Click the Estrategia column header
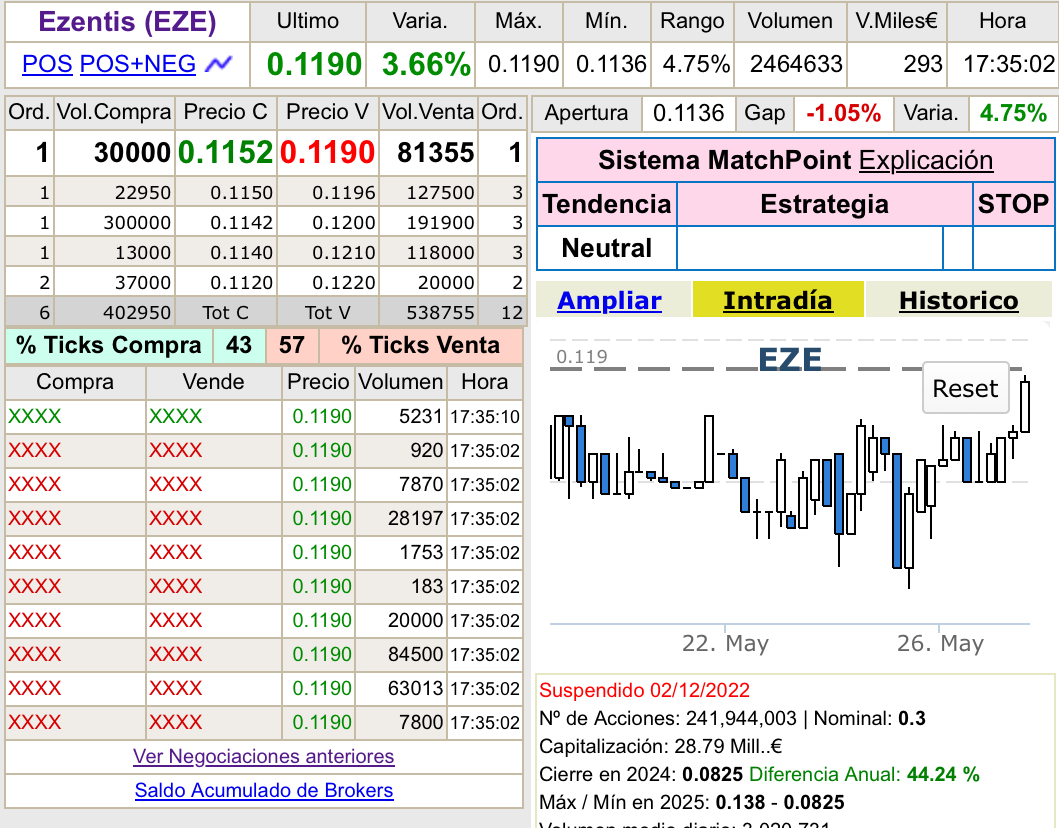Viewport: 1059px width, 828px height. pyautogui.click(x=824, y=204)
